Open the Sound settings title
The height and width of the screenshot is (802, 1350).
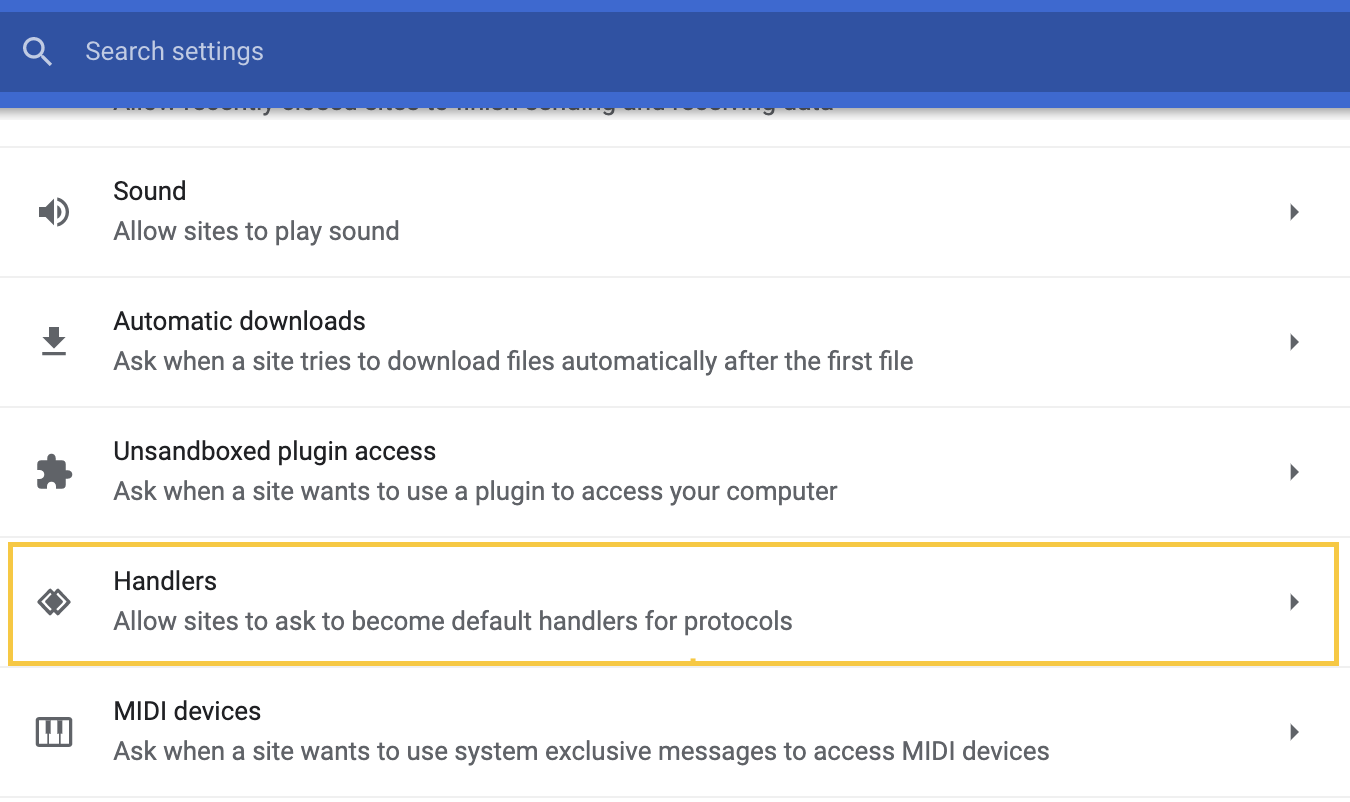click(150, 191)
